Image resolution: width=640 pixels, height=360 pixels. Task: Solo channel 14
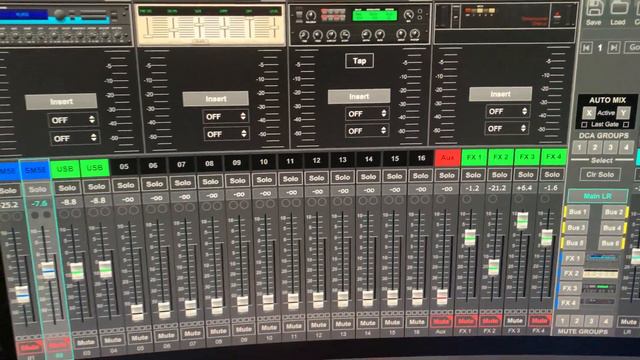tap(368, 177)
